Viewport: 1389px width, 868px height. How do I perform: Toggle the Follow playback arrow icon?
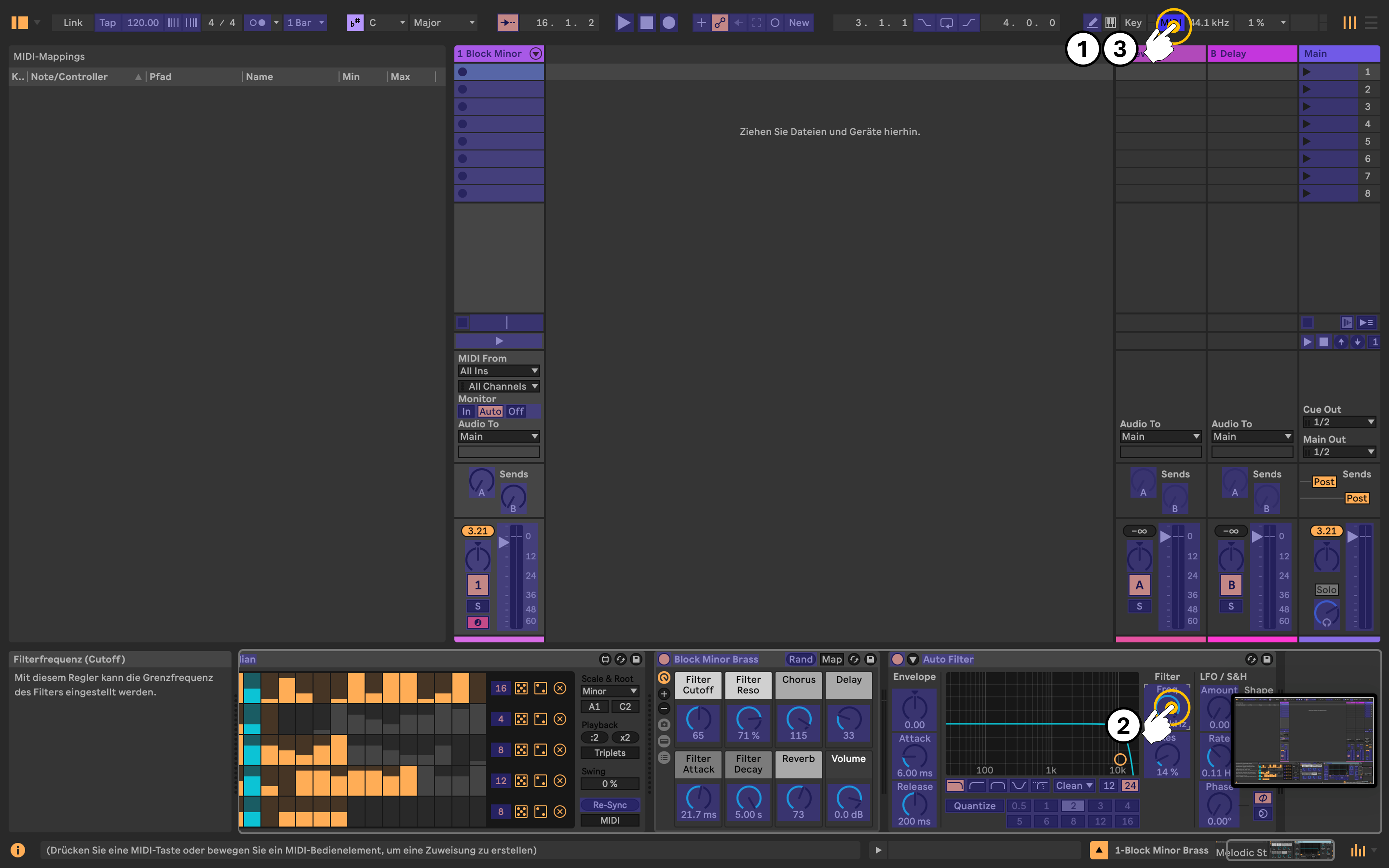508,23
